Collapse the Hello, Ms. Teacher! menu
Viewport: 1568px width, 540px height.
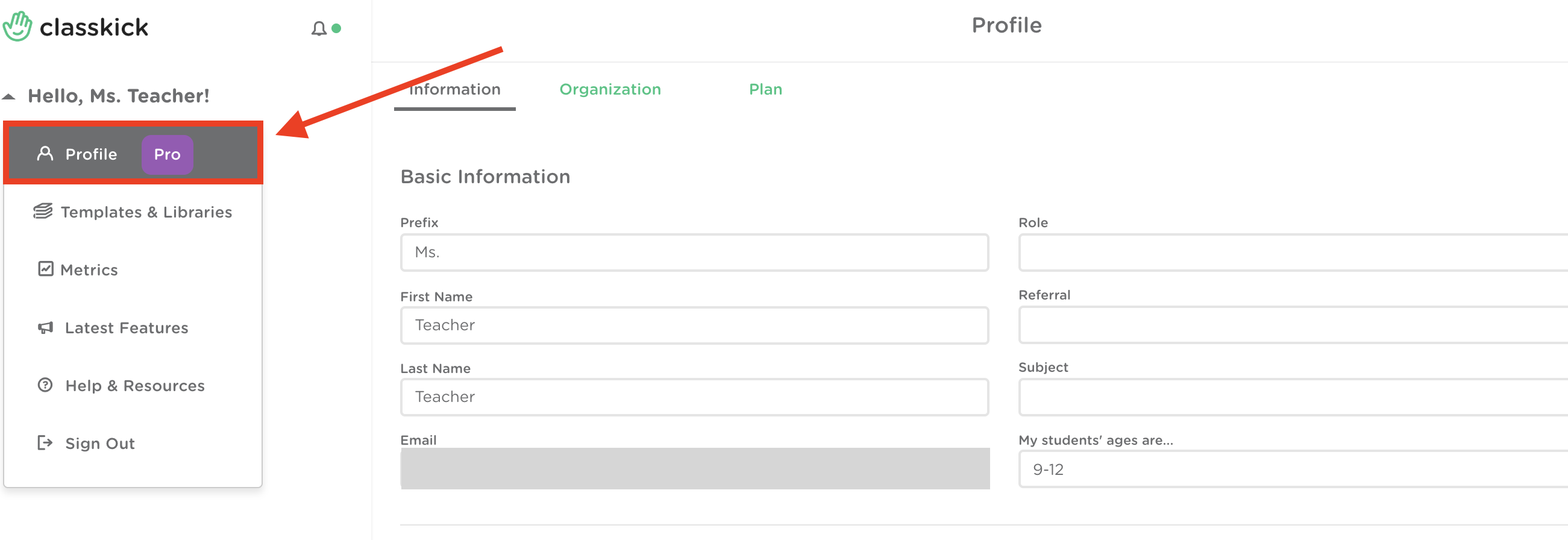coord(9,96)
